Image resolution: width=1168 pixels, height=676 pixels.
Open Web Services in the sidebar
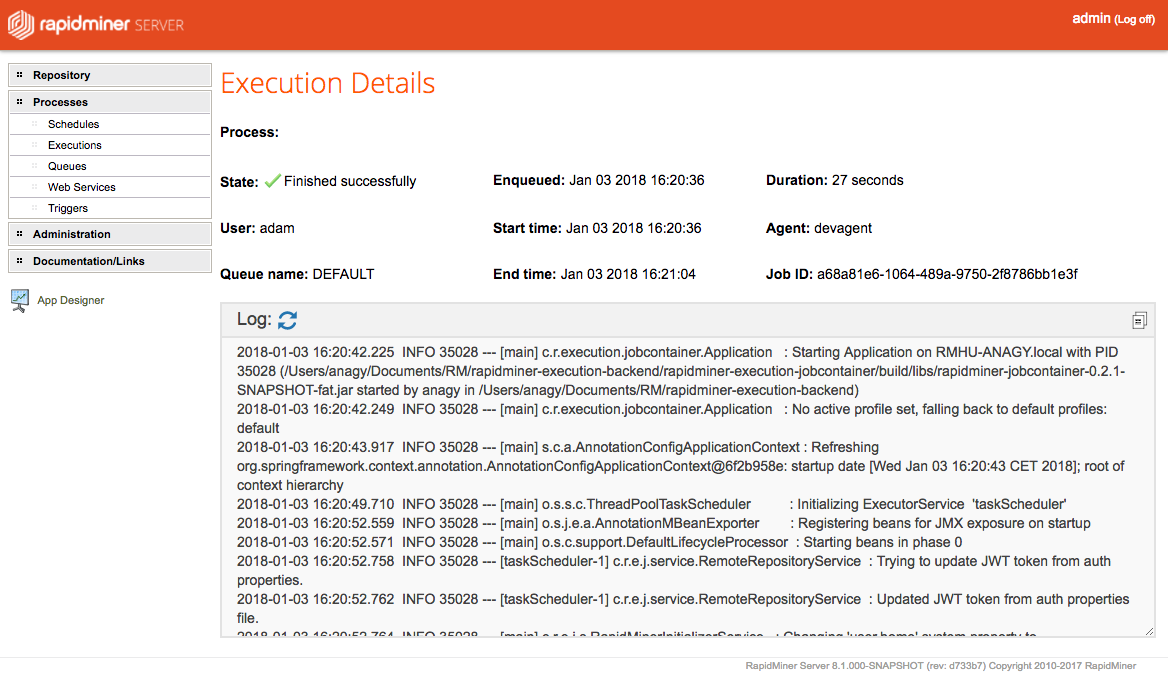point(81,187)
